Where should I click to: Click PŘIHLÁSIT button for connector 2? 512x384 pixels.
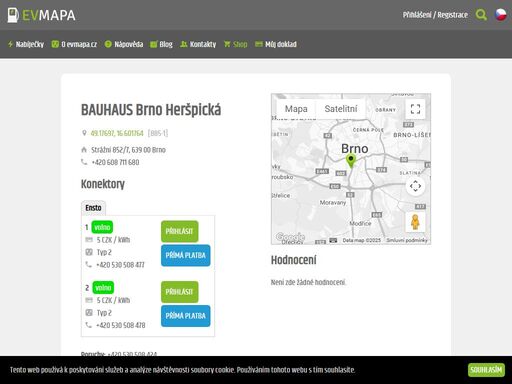tap(179, 292)
